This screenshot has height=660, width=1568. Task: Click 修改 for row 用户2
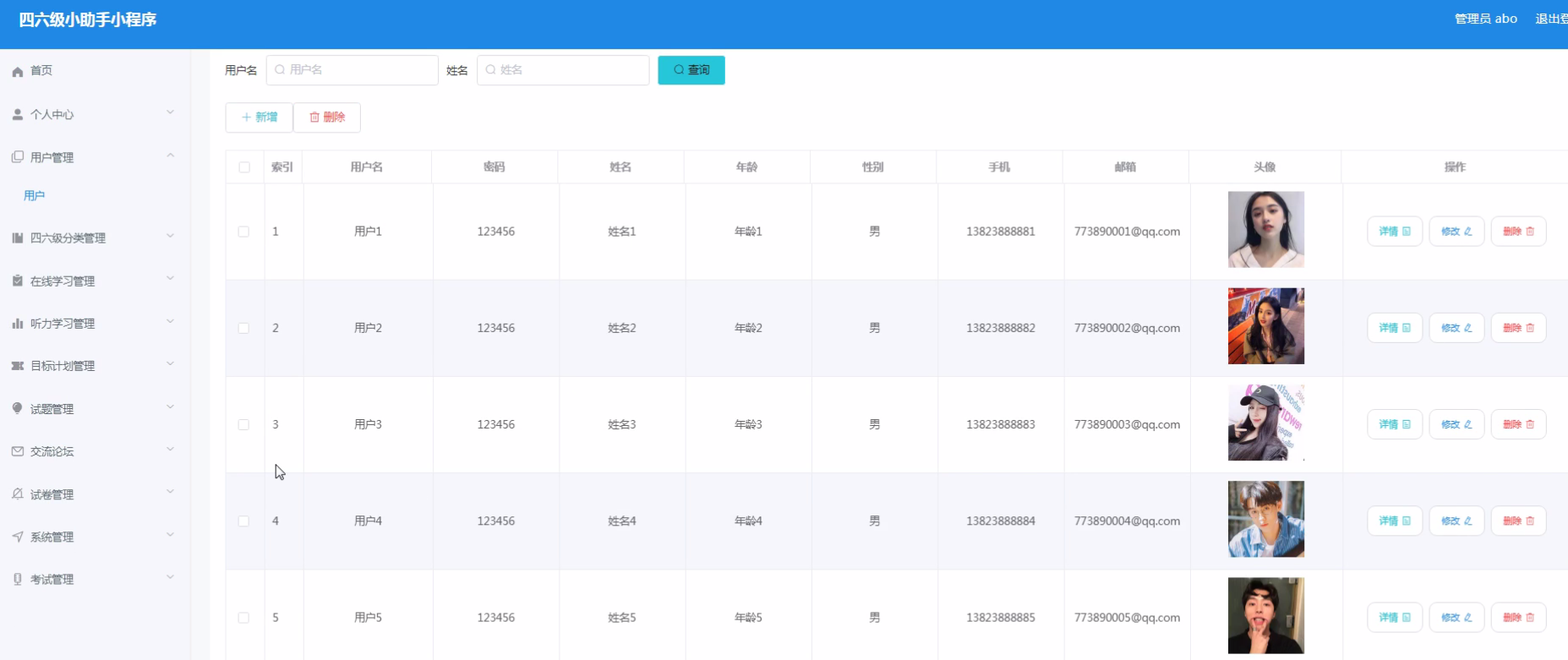coord(1456,328)
